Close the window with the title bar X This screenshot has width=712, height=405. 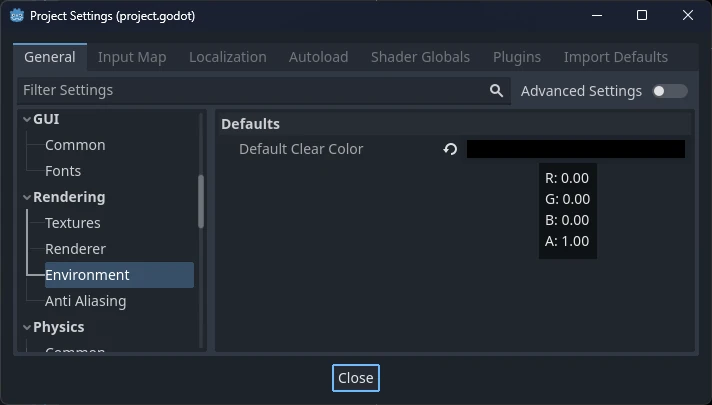688,15
